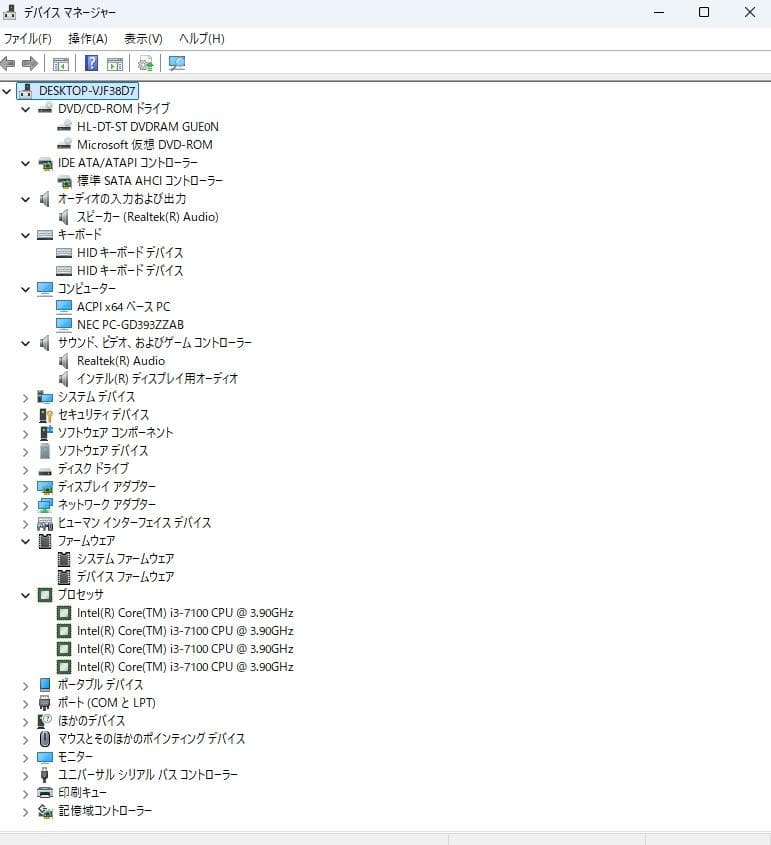This screenshot has height=845, width=771.
Task: Minimize the デバイス マネージャー window
Action: point(659,12)
